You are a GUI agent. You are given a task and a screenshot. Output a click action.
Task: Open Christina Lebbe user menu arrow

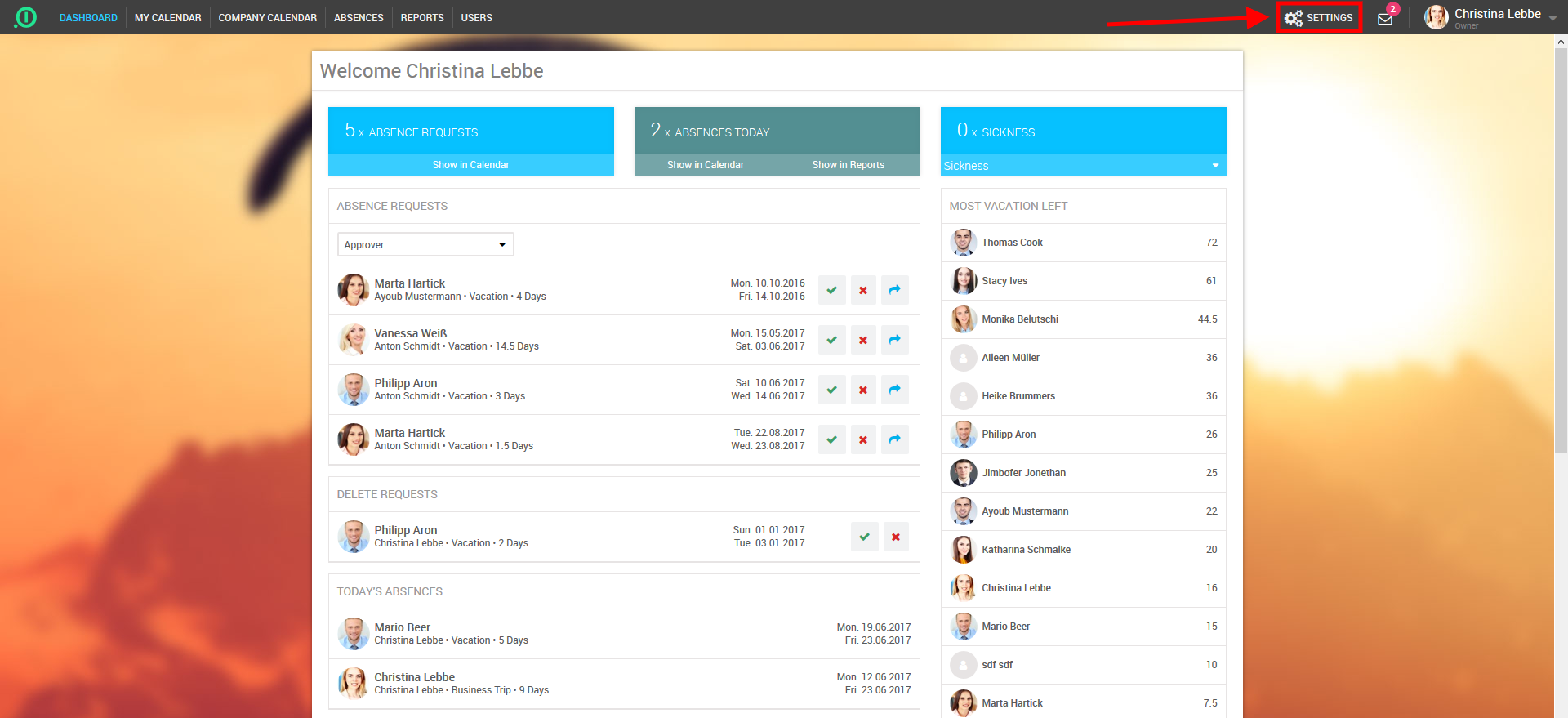(x=1552, y=18)
